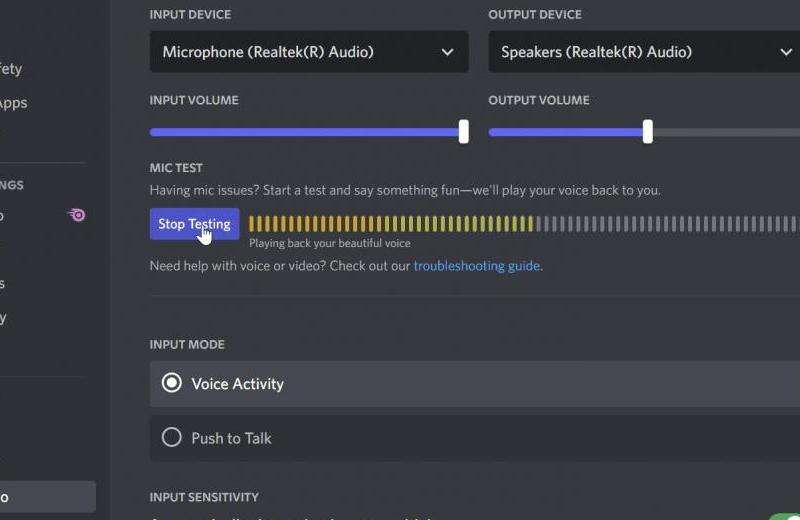Click the pink Nitro swirl icon in sidebar

pyautogui.click(x=76, y=215)
